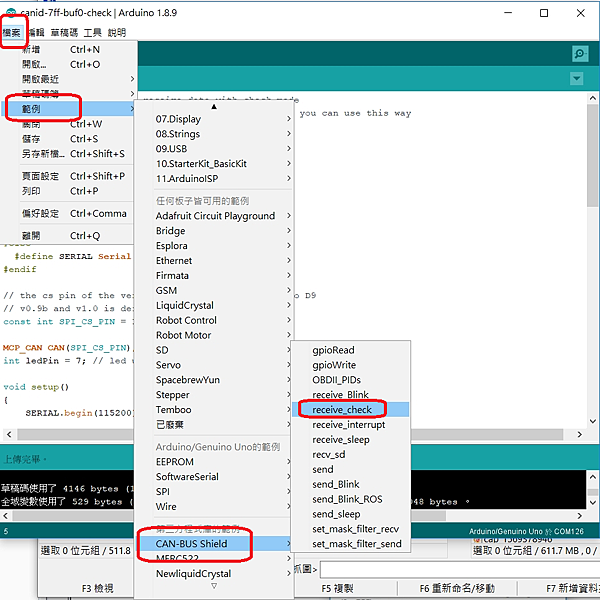Screen dimensions: 600x600
Task: Open the Serial Monitor magnifier icon
Action: pyautogui.click(x=580, y=54)
